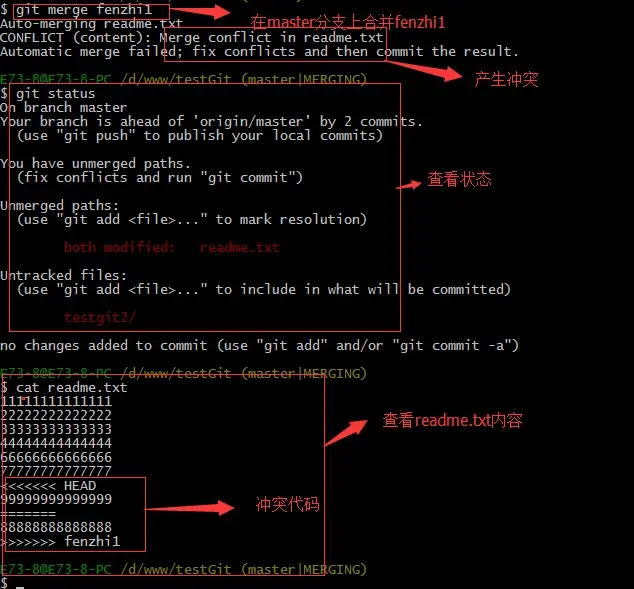The width and height of the screenshot is (634, 589).
Task: Click the 'cat readme.txt' command
Action: (72, 388)
